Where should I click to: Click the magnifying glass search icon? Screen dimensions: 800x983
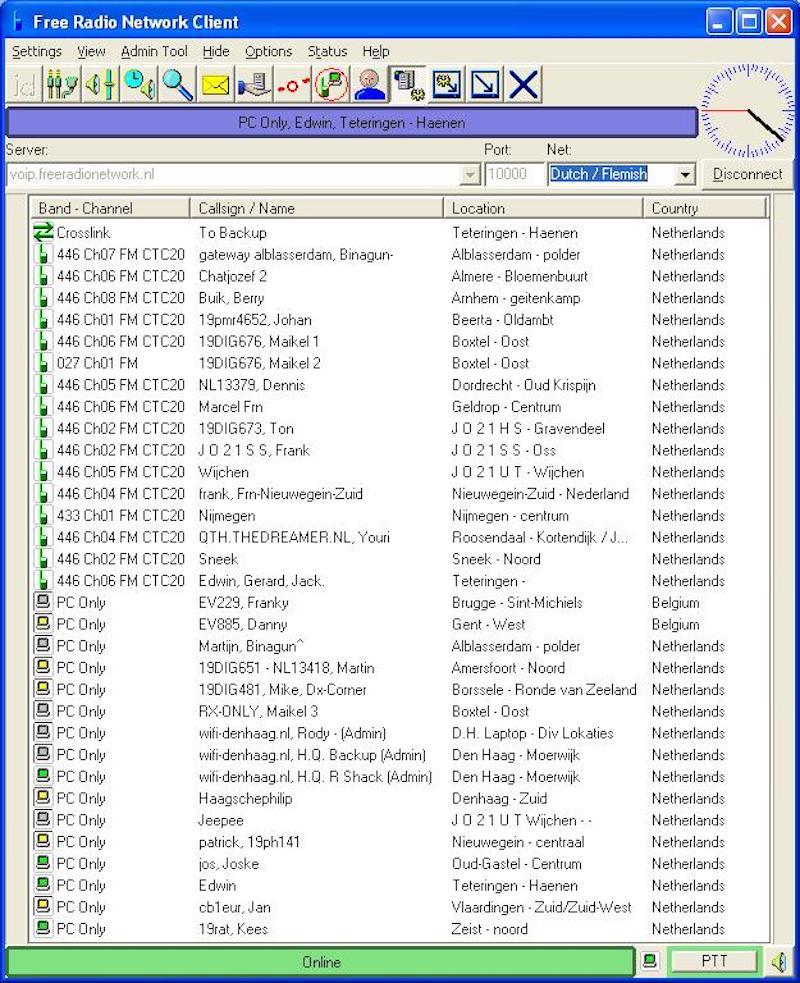click(x=178, y=85)
